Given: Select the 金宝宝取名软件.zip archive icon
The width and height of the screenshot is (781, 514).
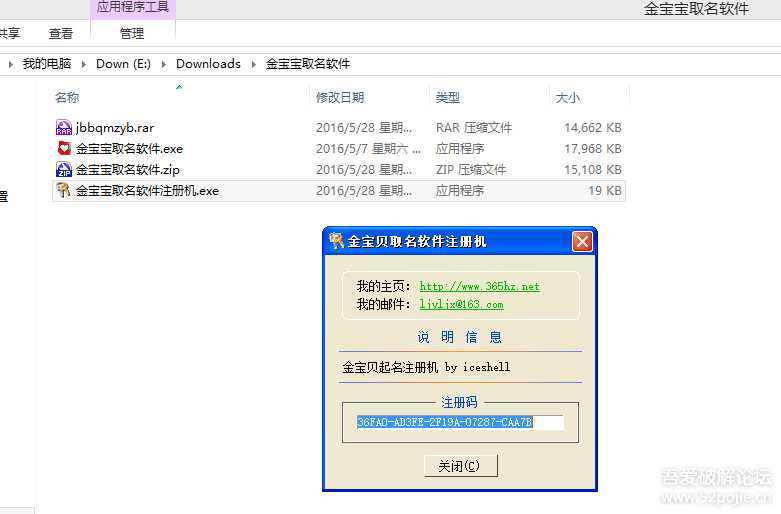Looking at the screenshot, I should [x=64, y=170].
